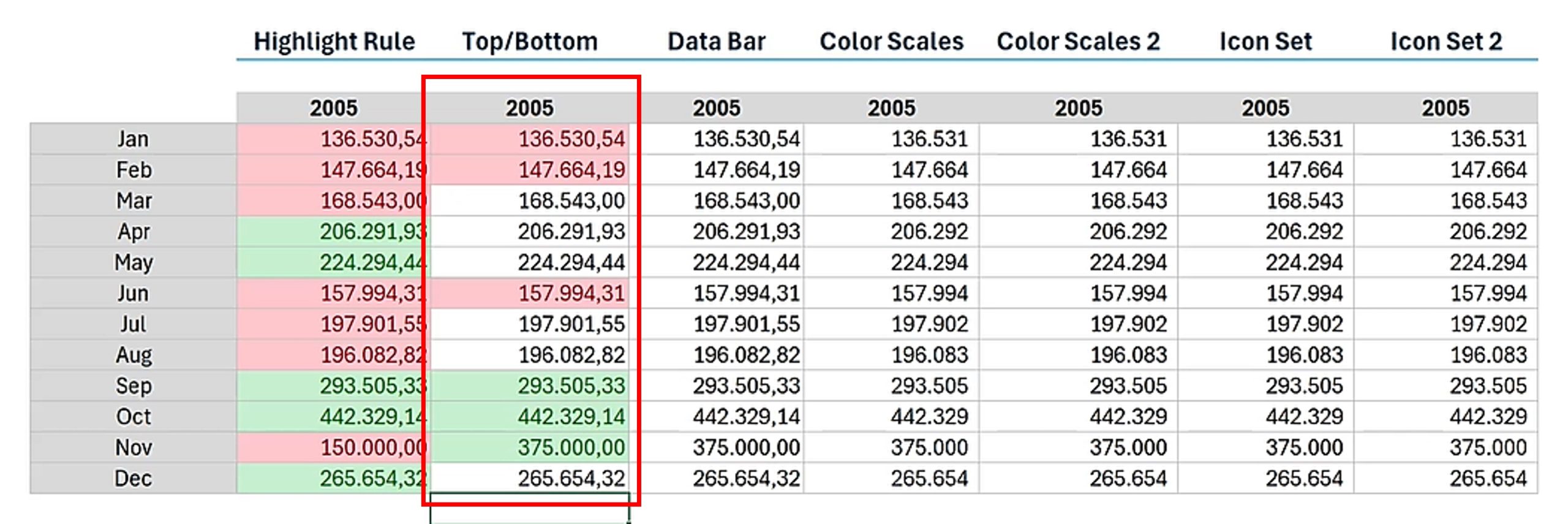Select the Icon Set 2 heading
This screenshot has width=1568, height=524.
pos(1445,42)
